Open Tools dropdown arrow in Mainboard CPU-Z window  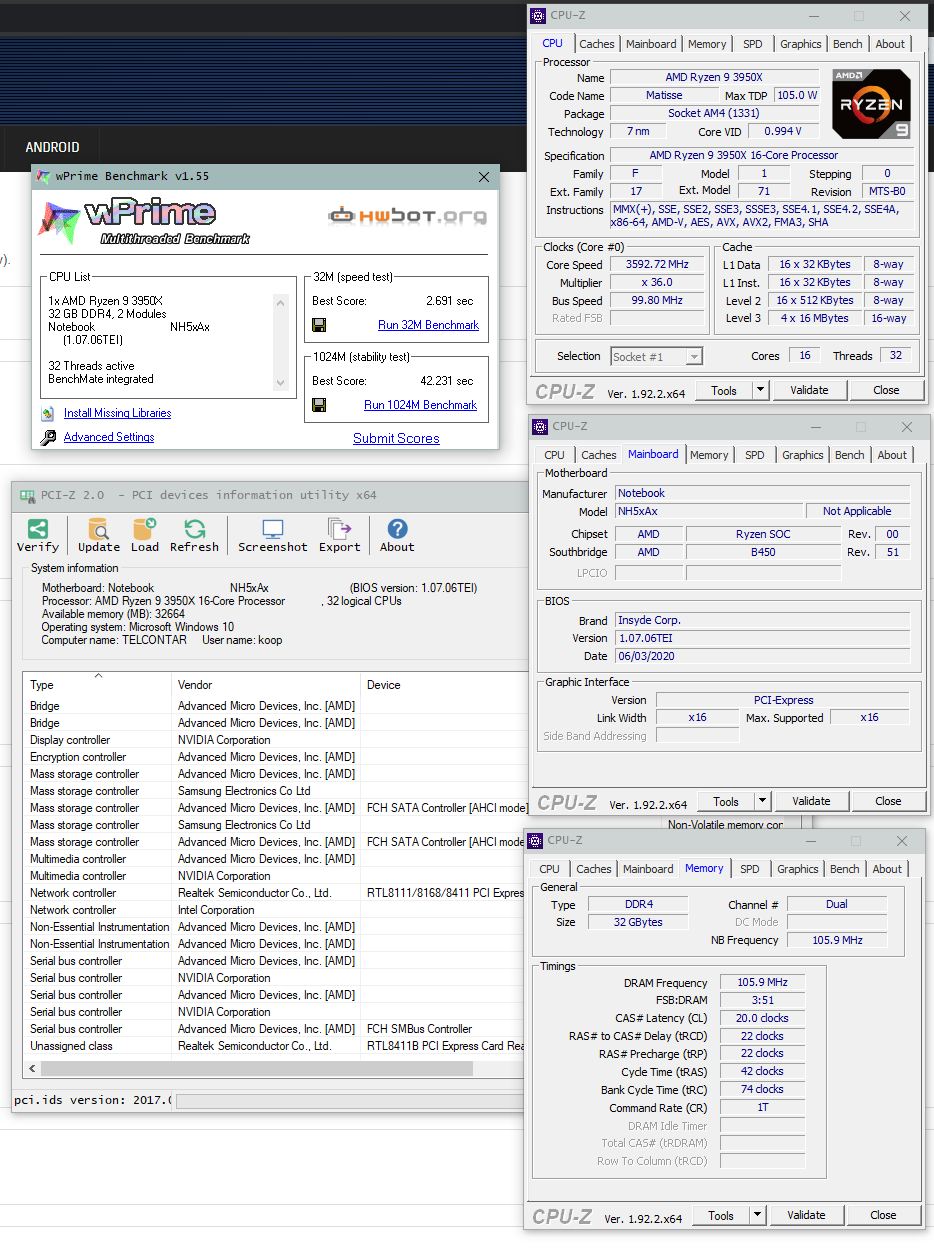click(x=762, y=801)
